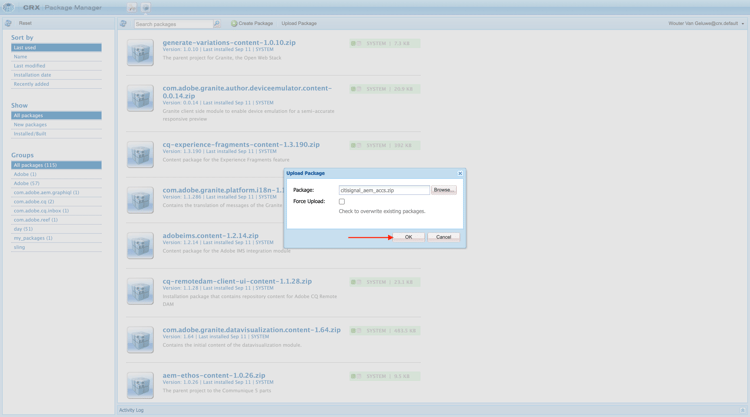Click the refresh icon beside Reset
The height and width of the screenshot is (417, 750).
(8, 23)
